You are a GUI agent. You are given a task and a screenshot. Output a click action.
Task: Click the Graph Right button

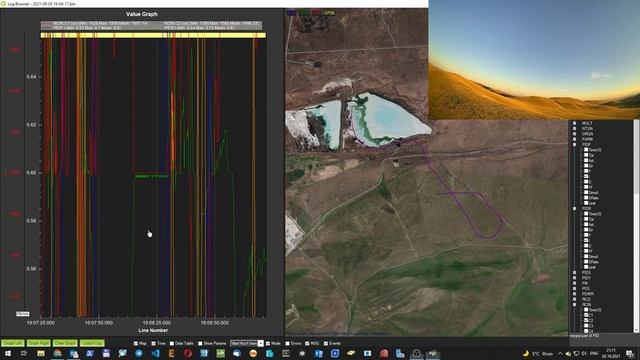tap(39, 343)
